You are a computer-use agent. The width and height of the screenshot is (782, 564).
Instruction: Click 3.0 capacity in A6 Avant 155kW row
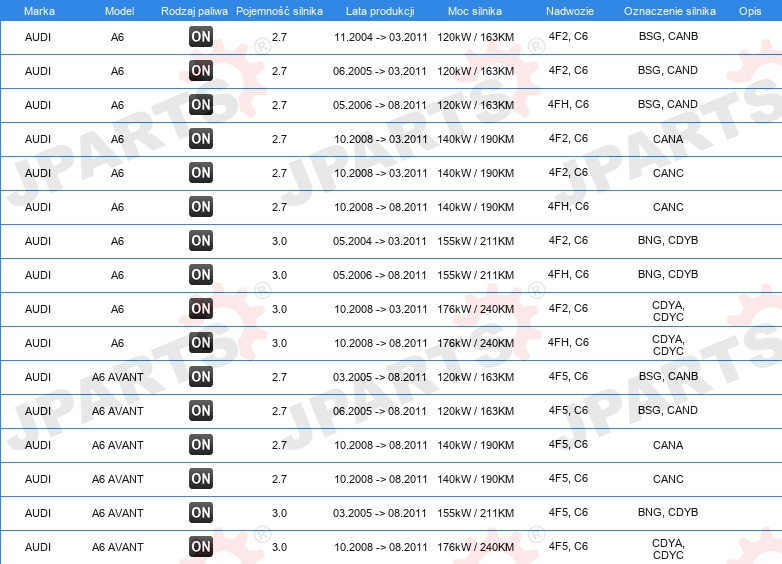(279, 513)
